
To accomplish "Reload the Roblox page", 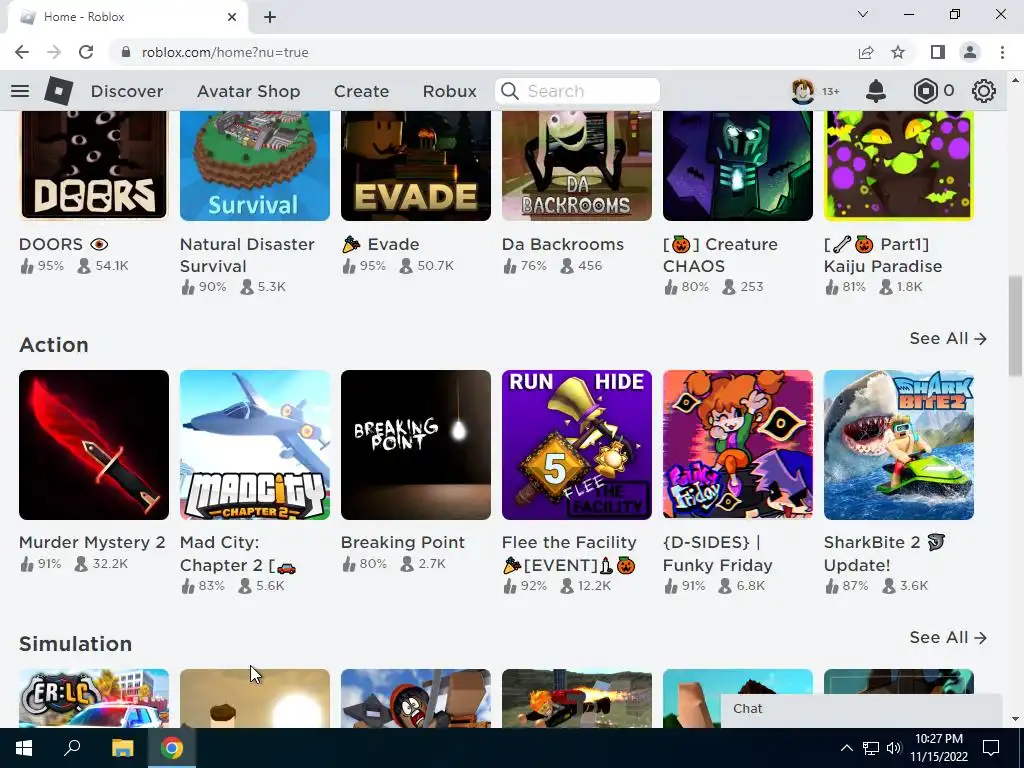I will (x=86, y=52).
